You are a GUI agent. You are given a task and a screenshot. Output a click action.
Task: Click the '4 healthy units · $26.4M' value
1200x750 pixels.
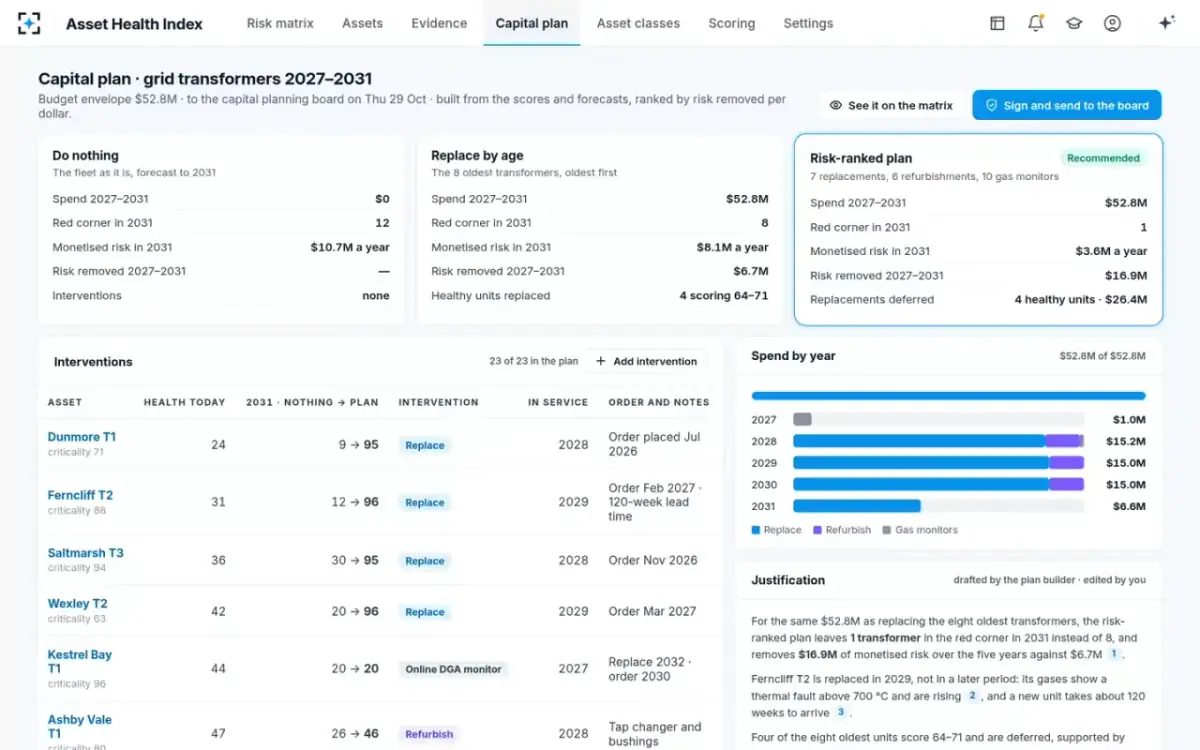pos(1081,299)
